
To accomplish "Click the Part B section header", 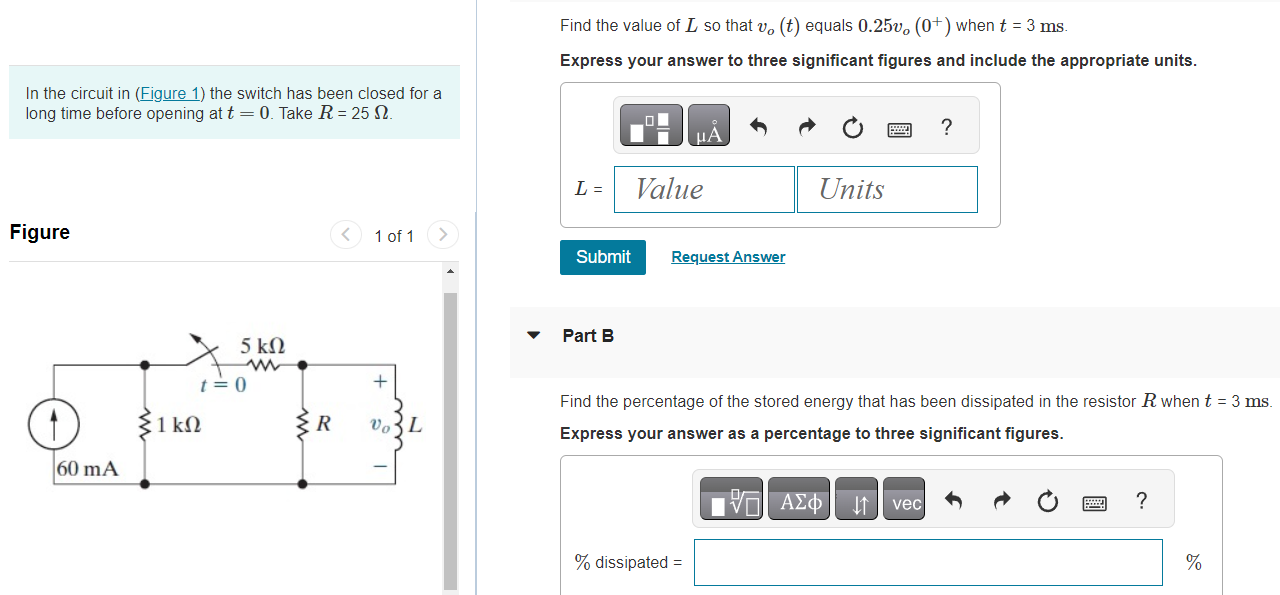I will point(589,336).
